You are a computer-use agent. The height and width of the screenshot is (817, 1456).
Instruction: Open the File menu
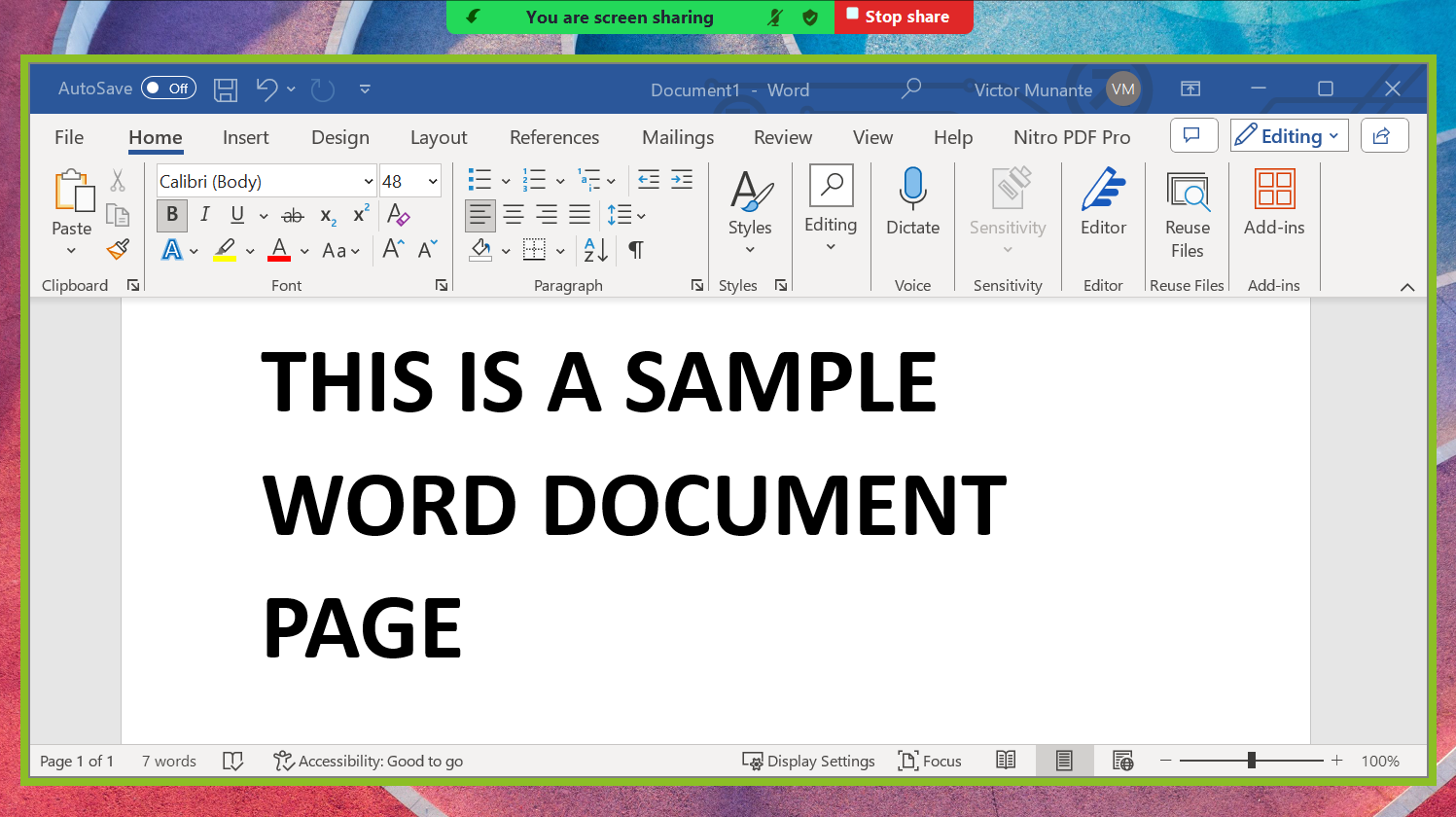click(x=69, y=137)
